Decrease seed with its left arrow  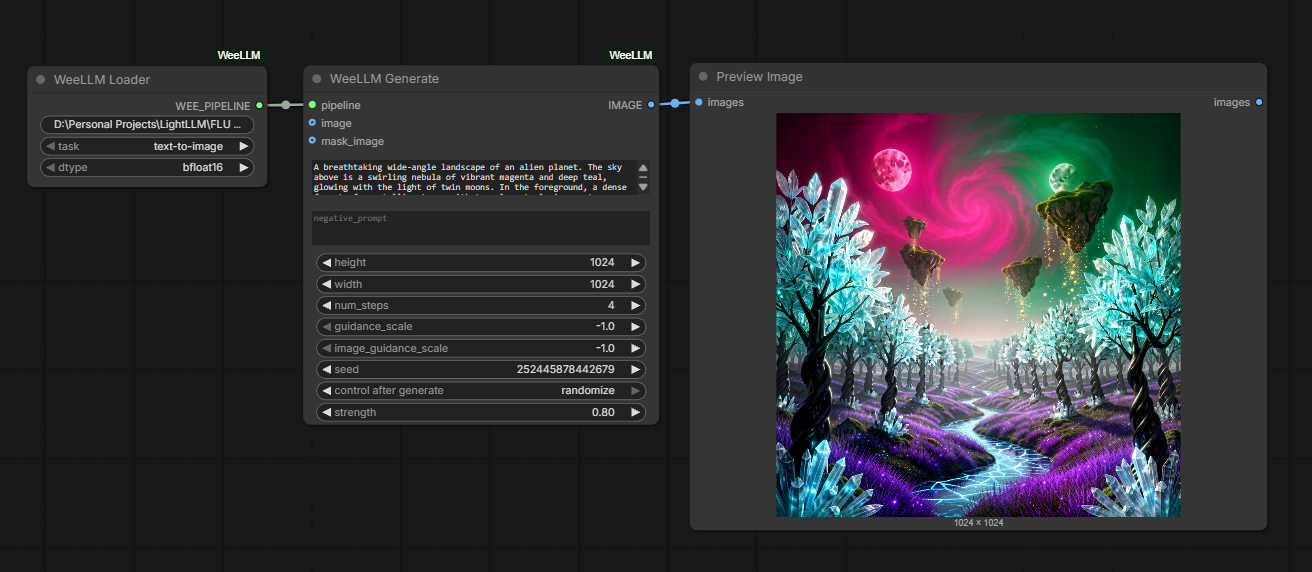coord(325,370)
